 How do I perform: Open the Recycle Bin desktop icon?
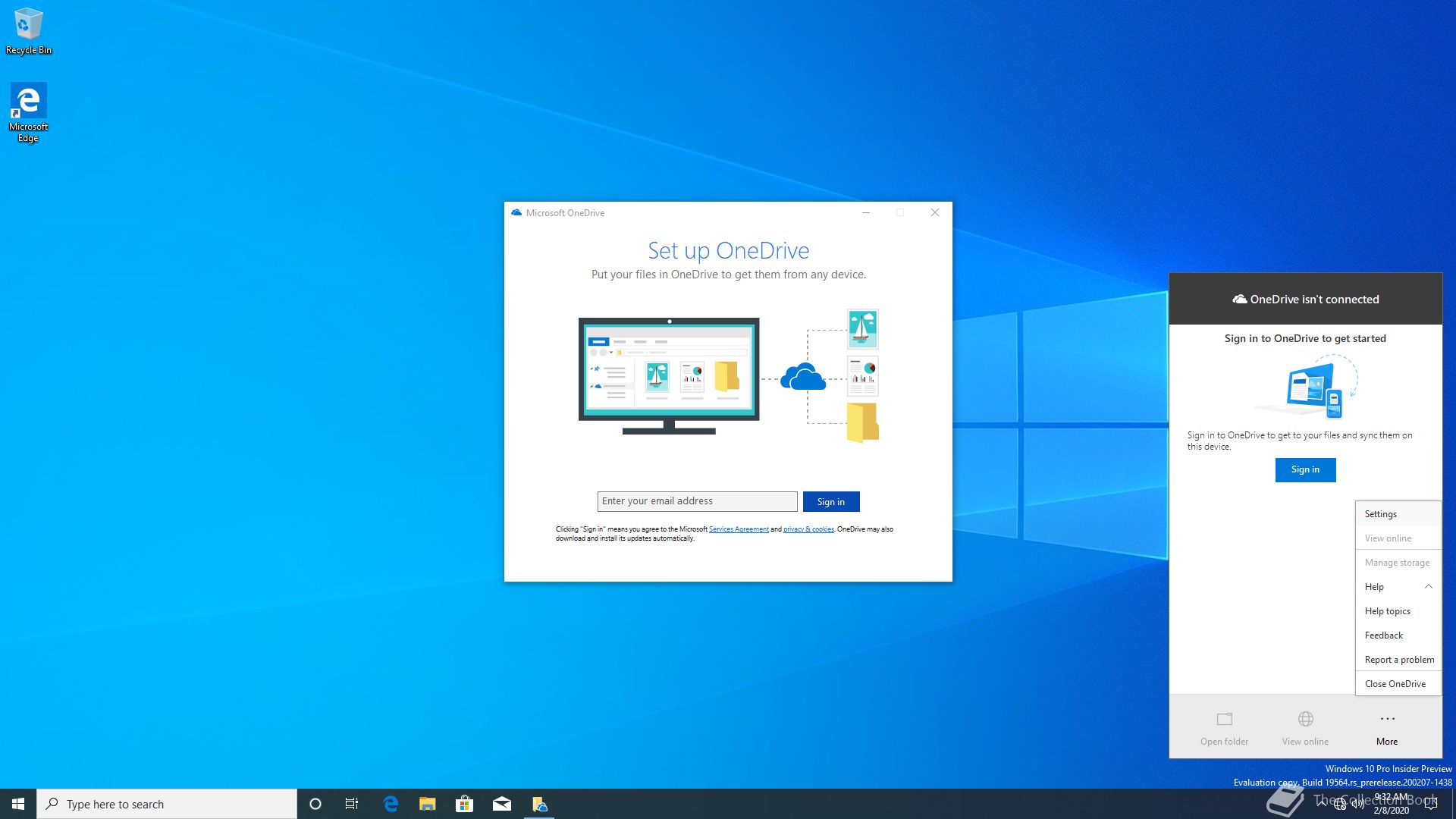28,32
